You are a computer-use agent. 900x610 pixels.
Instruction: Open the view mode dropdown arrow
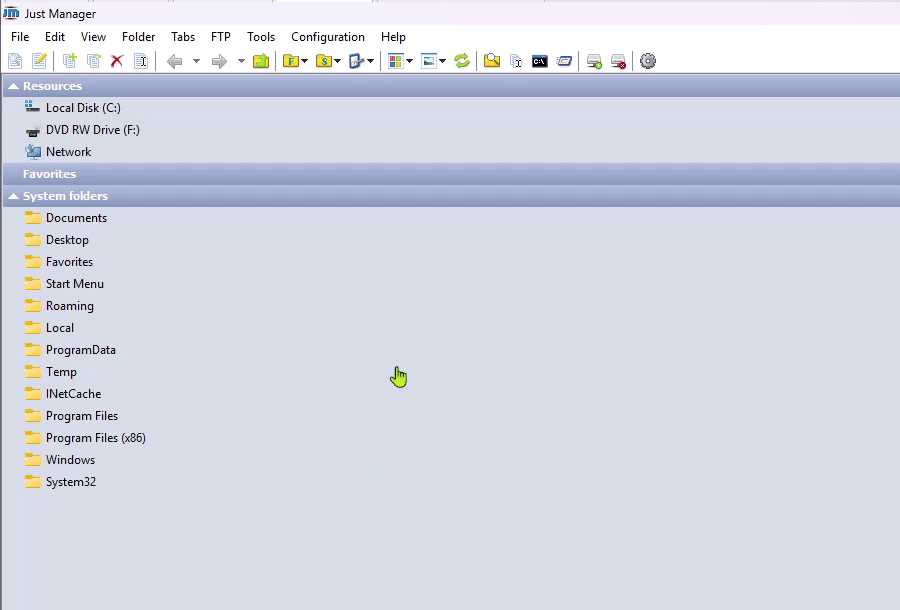pos(409,61)
